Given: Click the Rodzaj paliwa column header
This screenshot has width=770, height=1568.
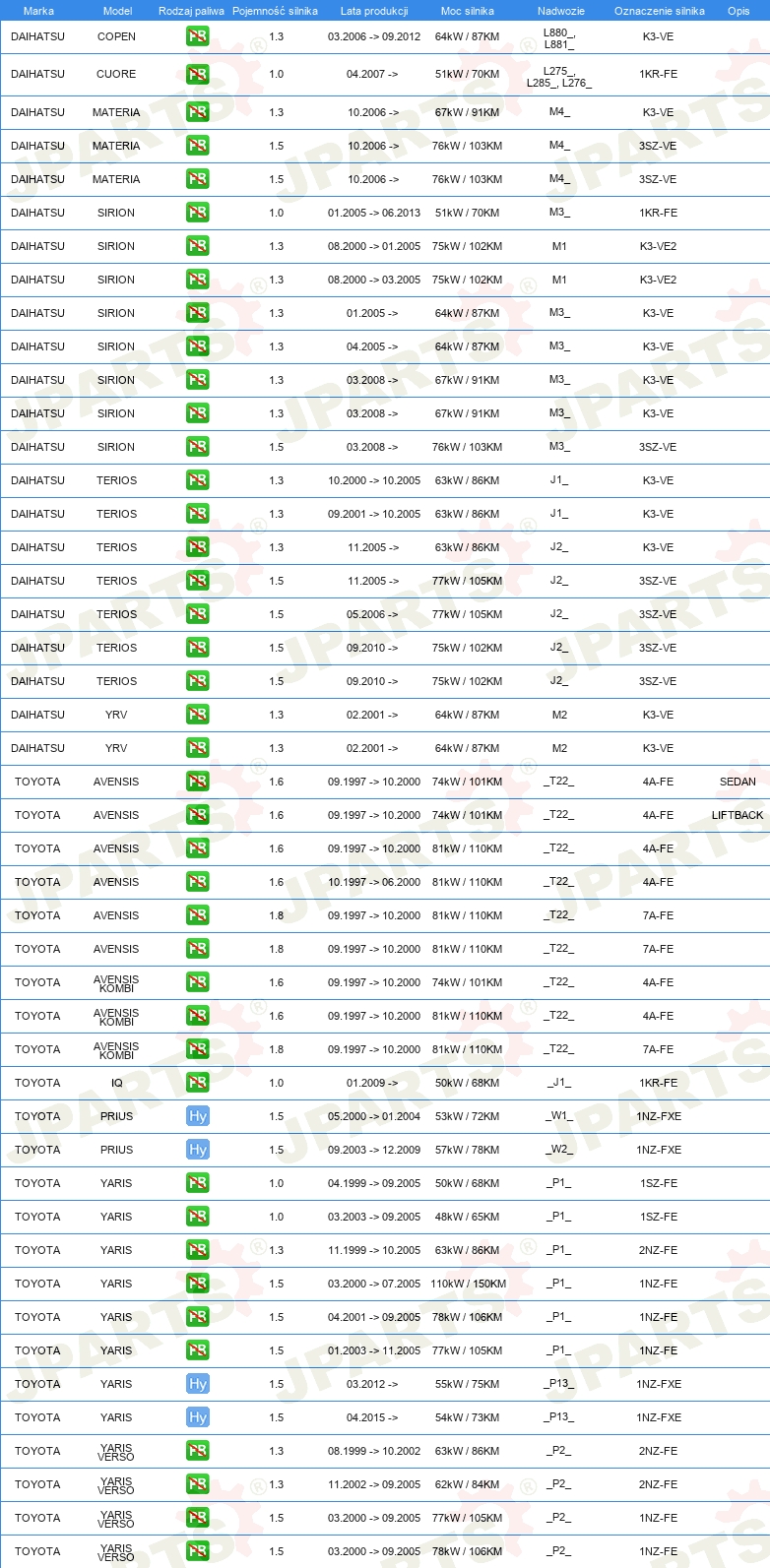Looking at the screenshot, I should pyautogui.click(x=191, y=11).
